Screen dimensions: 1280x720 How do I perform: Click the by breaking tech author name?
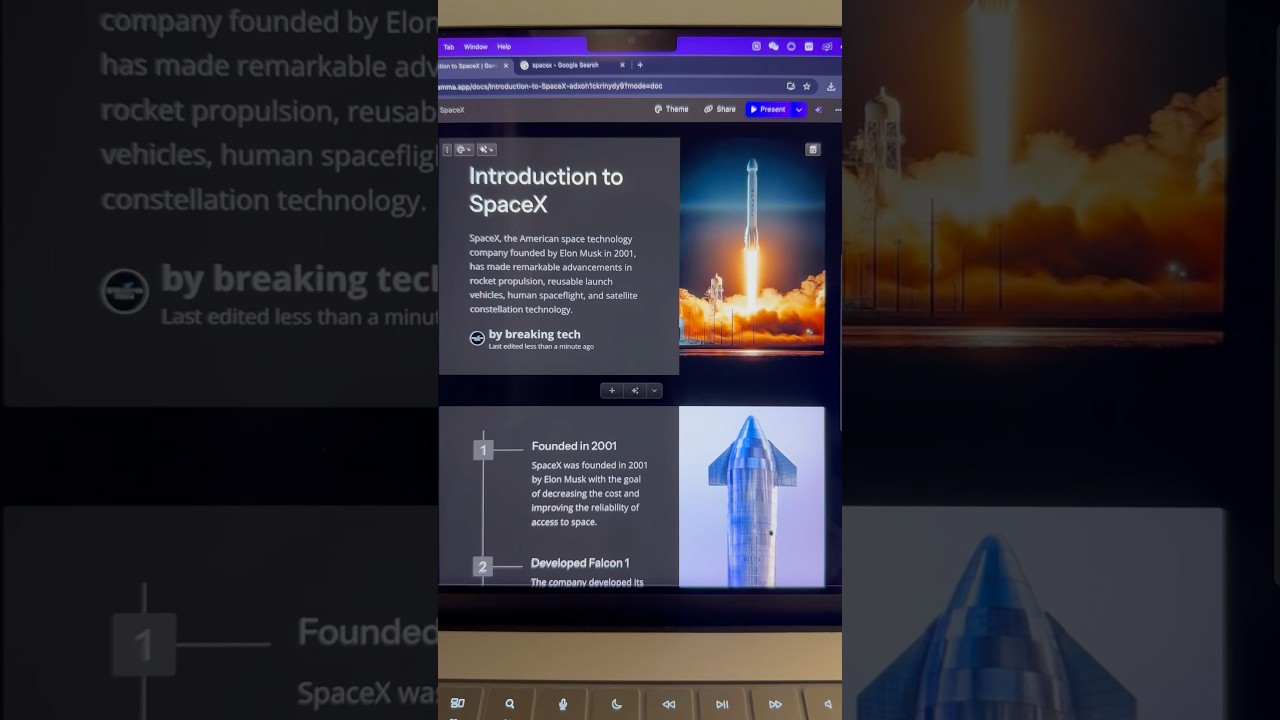(534, 334)
